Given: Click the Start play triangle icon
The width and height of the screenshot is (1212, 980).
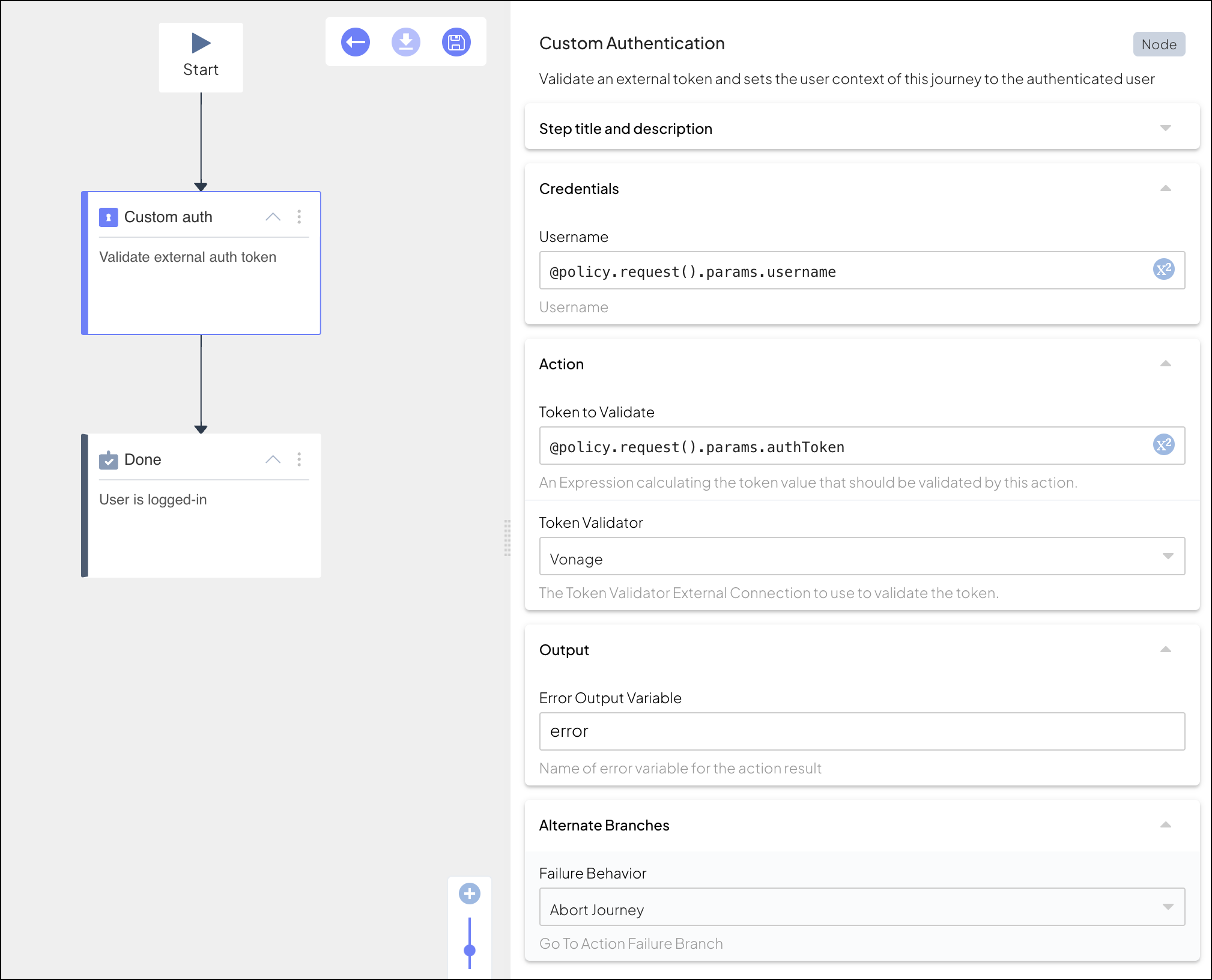Looking at the screenshot, I should [x=201, y=43].
